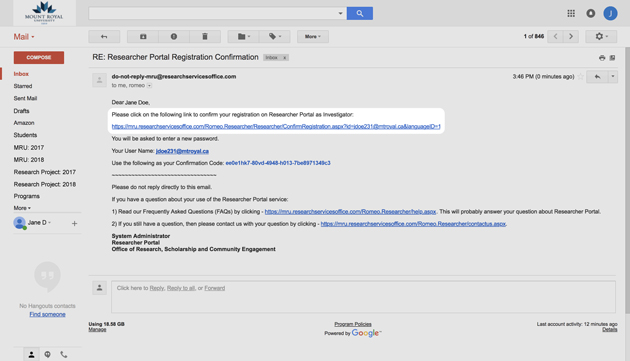Open the Program Policies link
Image resolution: width=630 pixels, height=361 pixels.
[x=353, y=324]
